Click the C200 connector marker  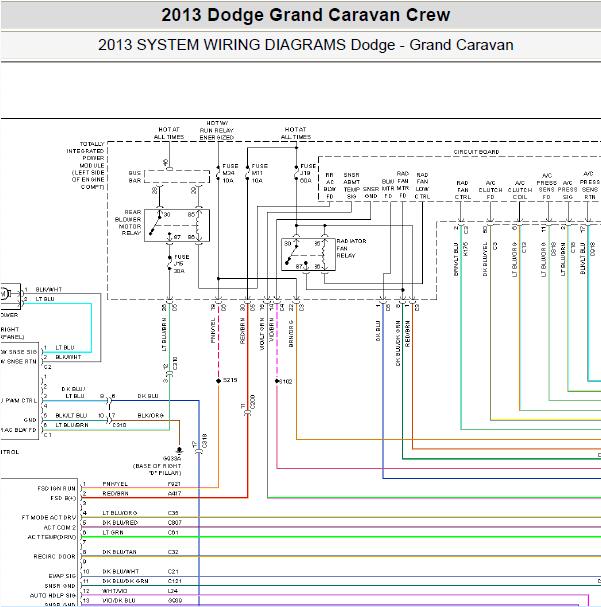pyautogui.click(x=248, y=413)
